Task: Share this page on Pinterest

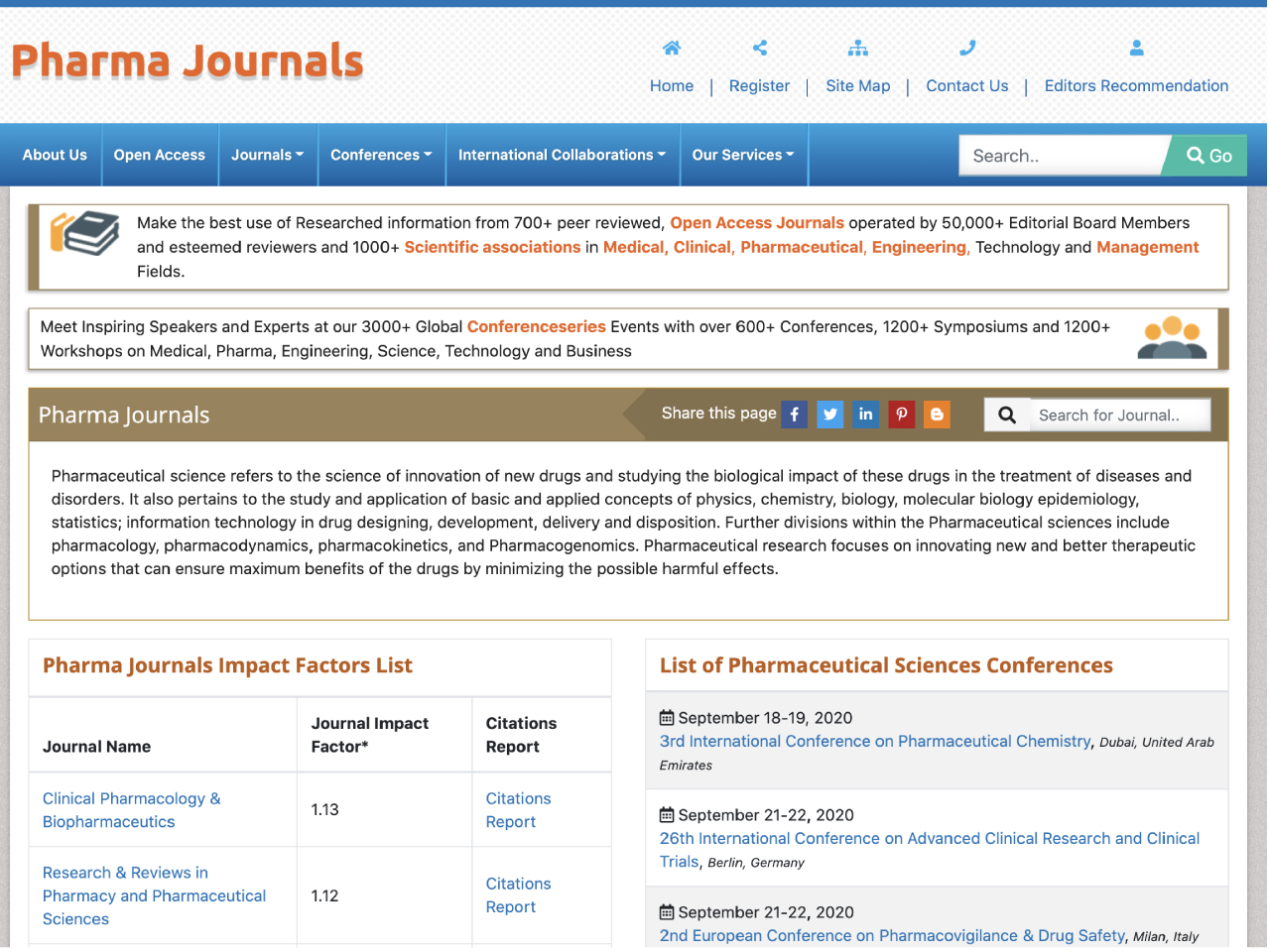Action: point(901,415)
